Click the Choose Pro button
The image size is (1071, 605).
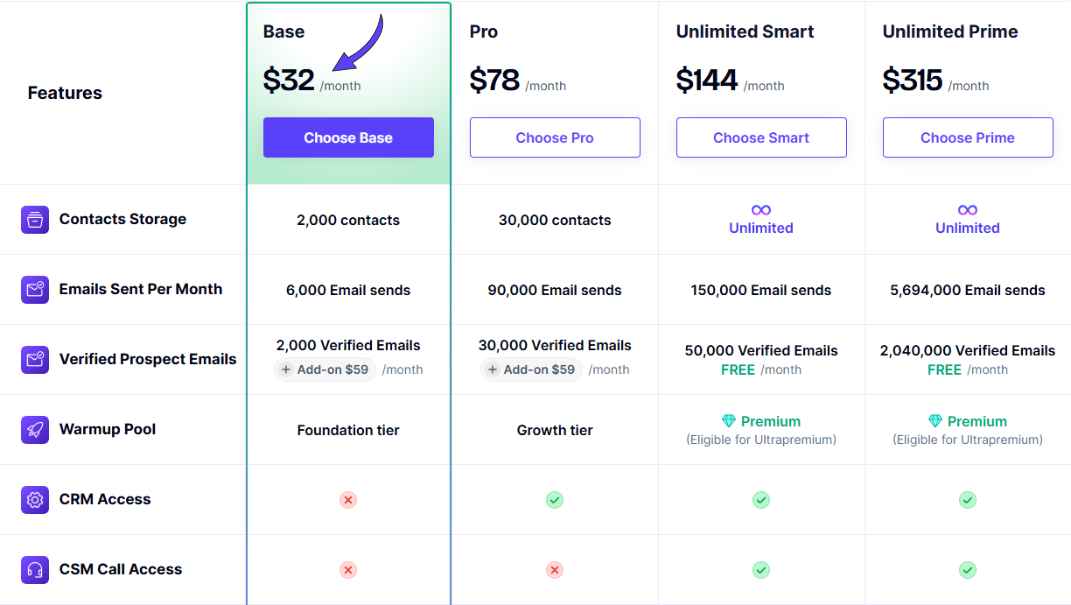pos(555,137)
